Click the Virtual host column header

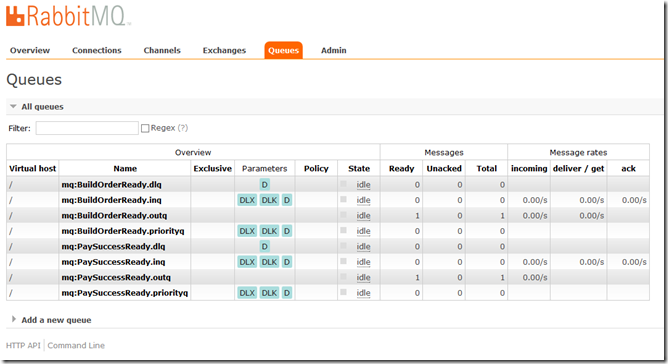(x=32, y=168)
